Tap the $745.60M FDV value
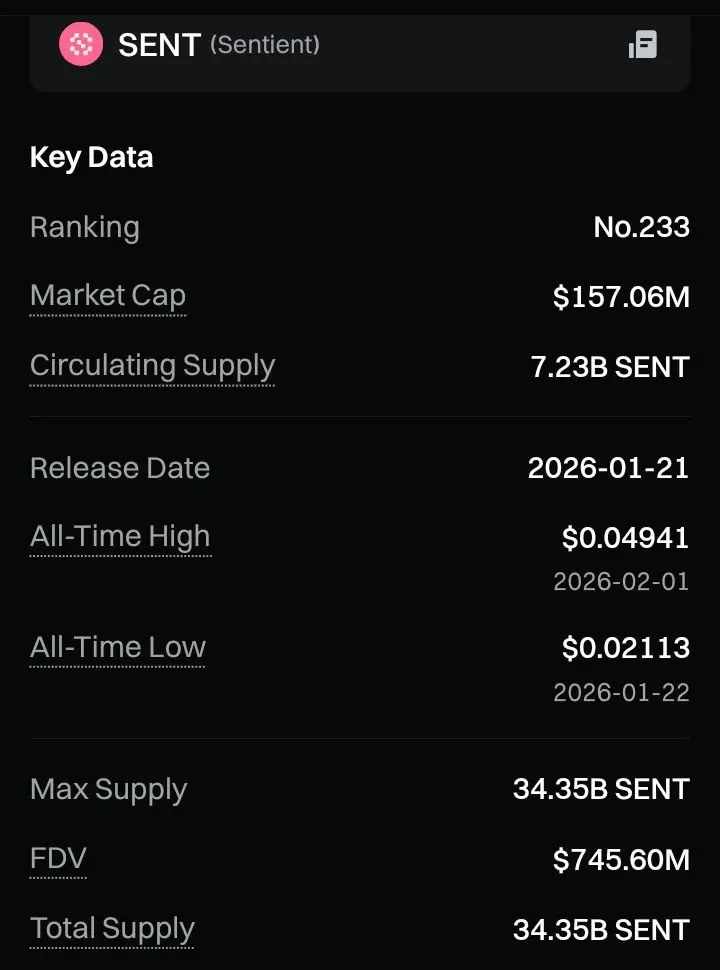 (621, 860)
